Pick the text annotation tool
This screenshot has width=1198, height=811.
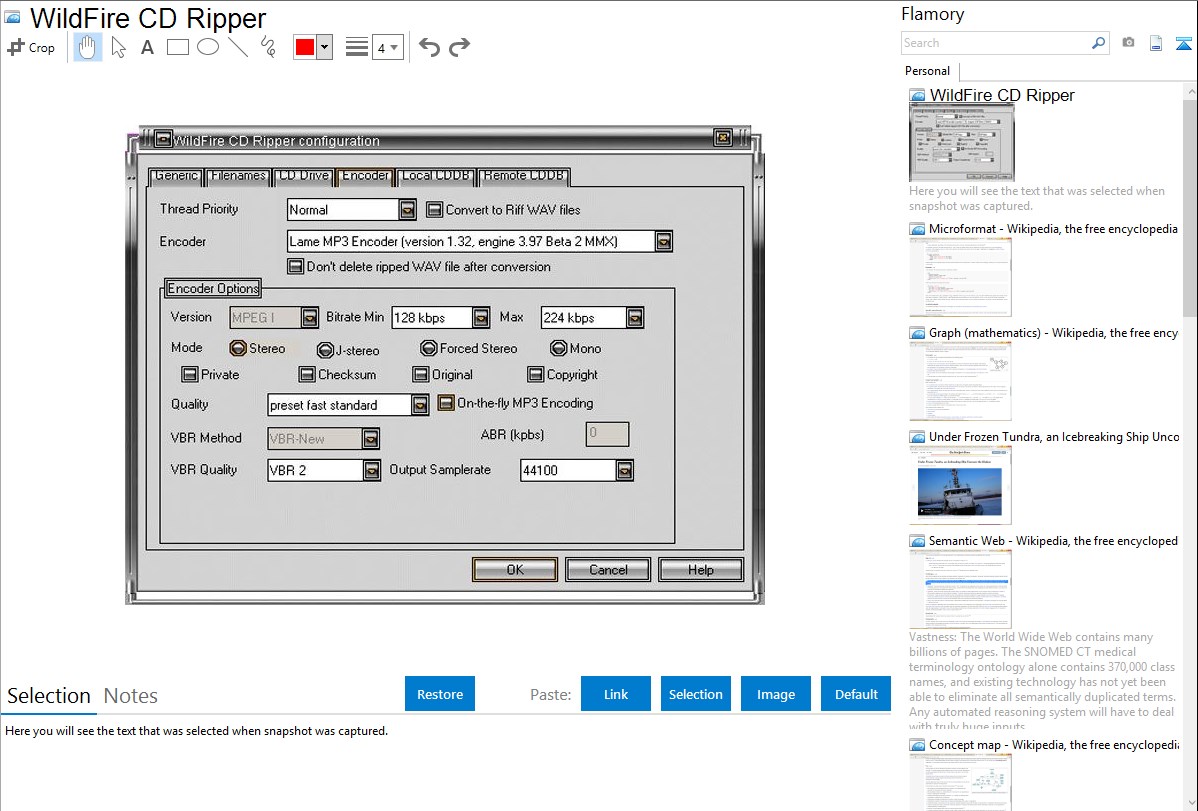[x=147, y=47]
